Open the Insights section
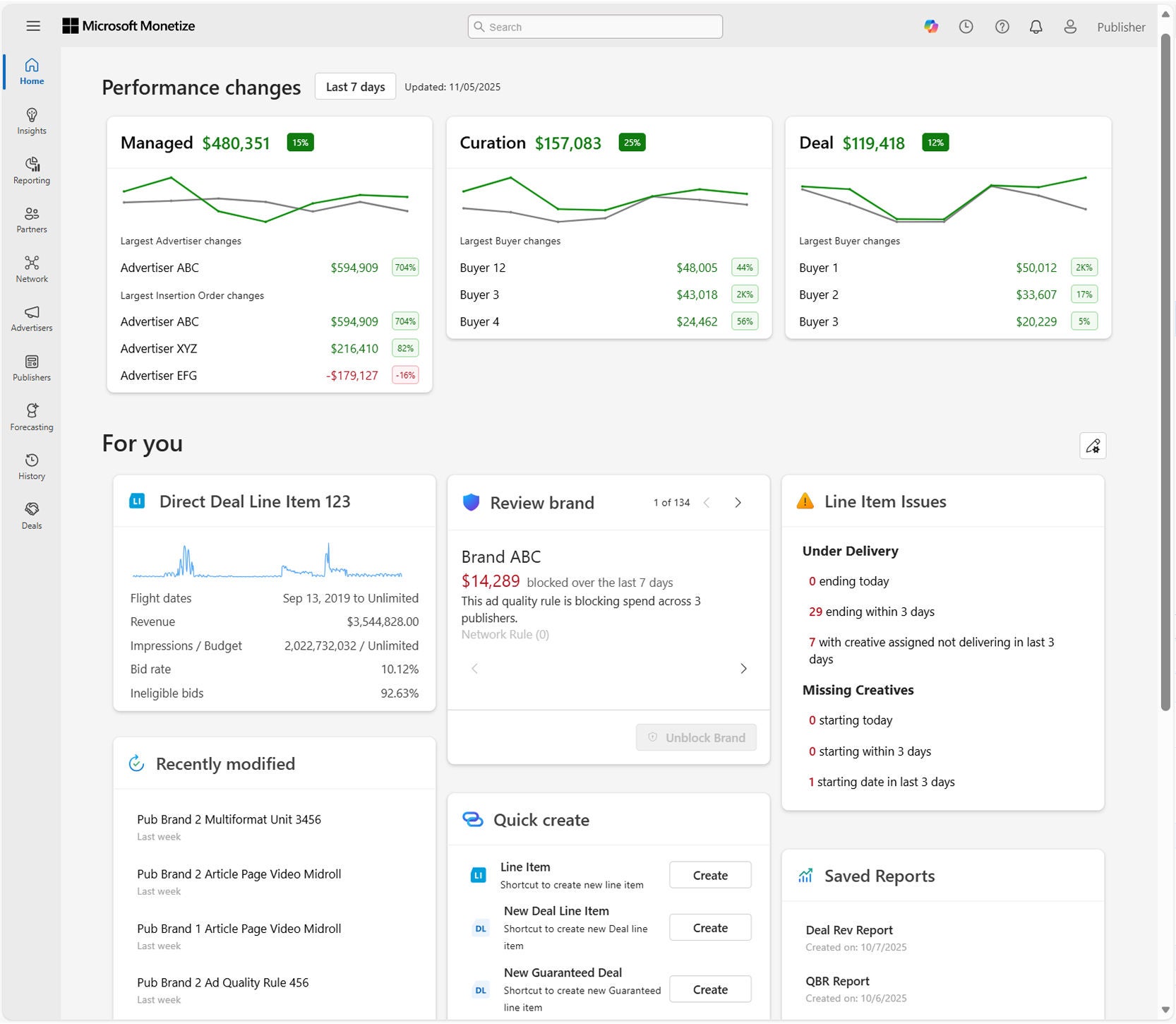Image resolution: width=1176 pixels, height=1024 pixels. tap(31, 120)
